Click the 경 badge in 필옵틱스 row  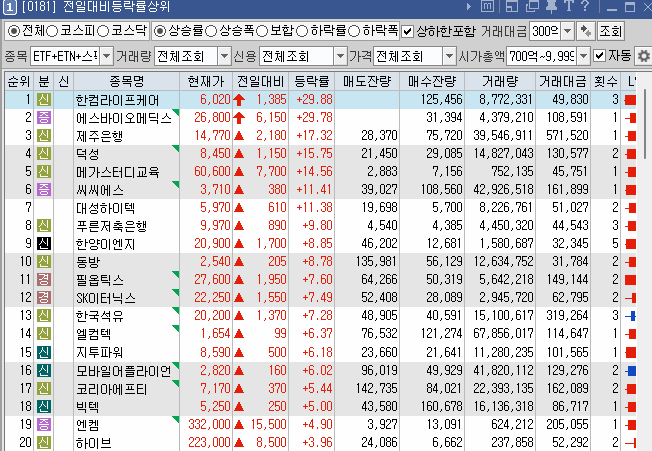point(44,279)
